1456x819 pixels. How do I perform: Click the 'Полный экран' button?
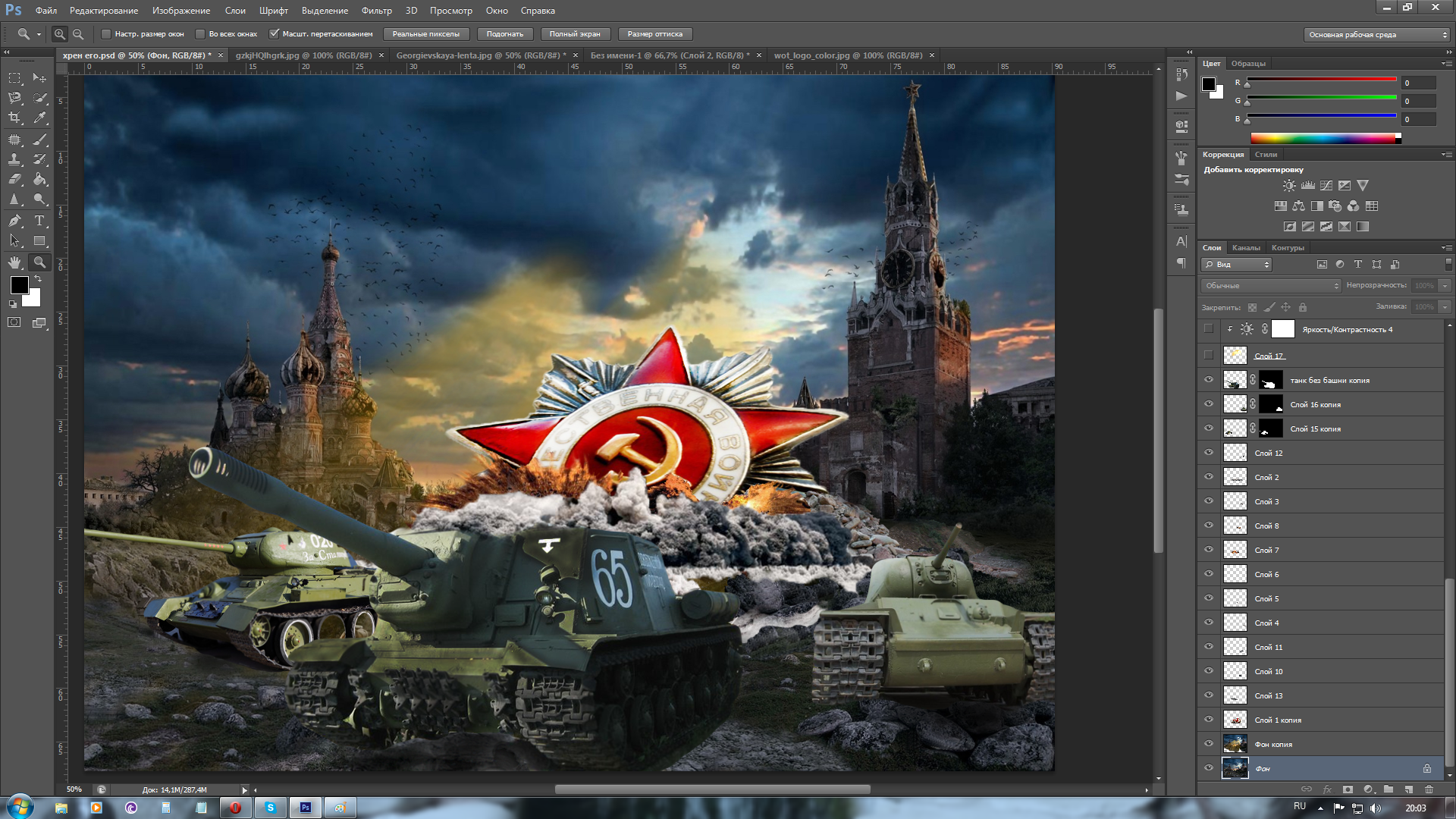click(x=575, y=34)
